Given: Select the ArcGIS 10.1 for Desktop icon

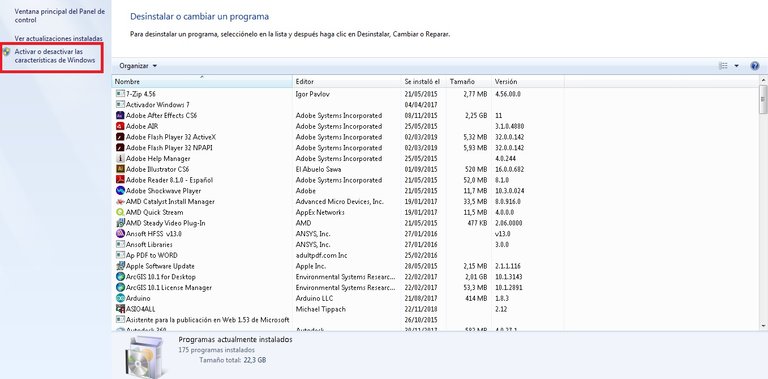Looking at the screenshot, I should 120,277.
